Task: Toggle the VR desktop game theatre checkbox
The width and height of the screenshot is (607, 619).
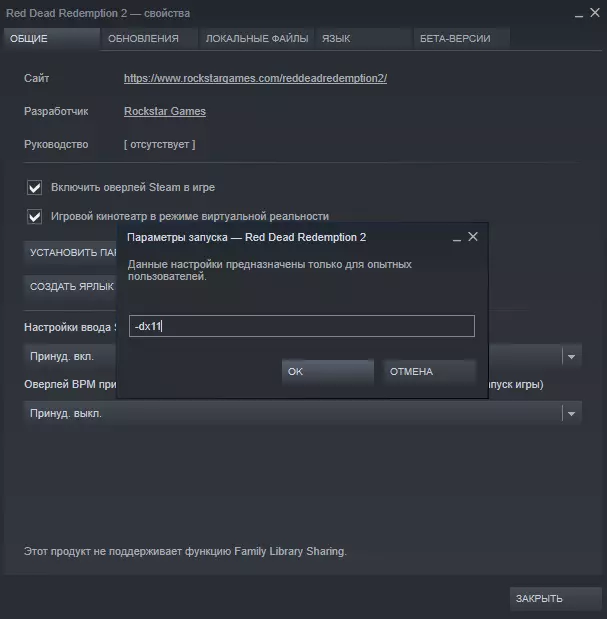Action: (34, 216)
